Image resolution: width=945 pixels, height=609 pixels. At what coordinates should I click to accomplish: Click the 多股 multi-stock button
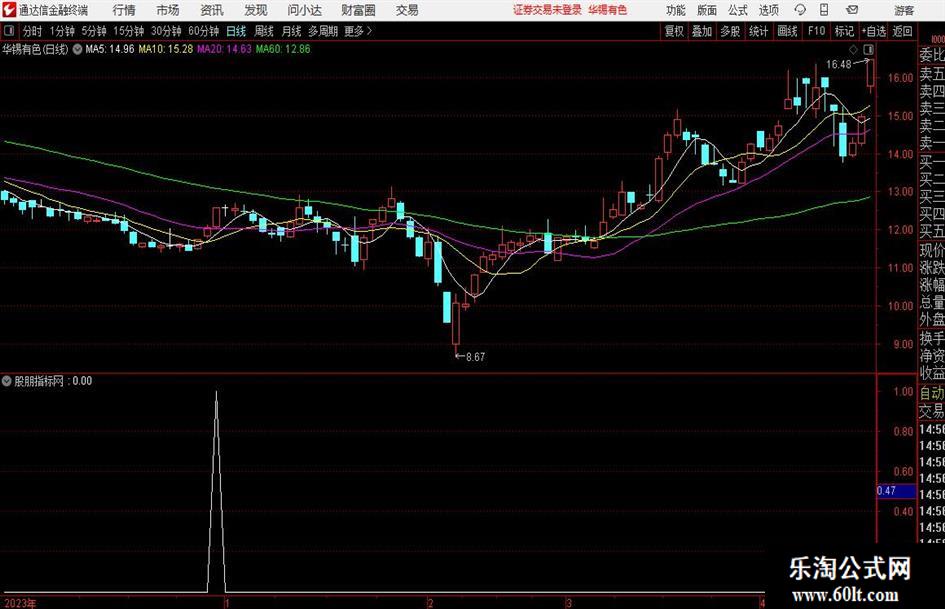pos(730,31)
